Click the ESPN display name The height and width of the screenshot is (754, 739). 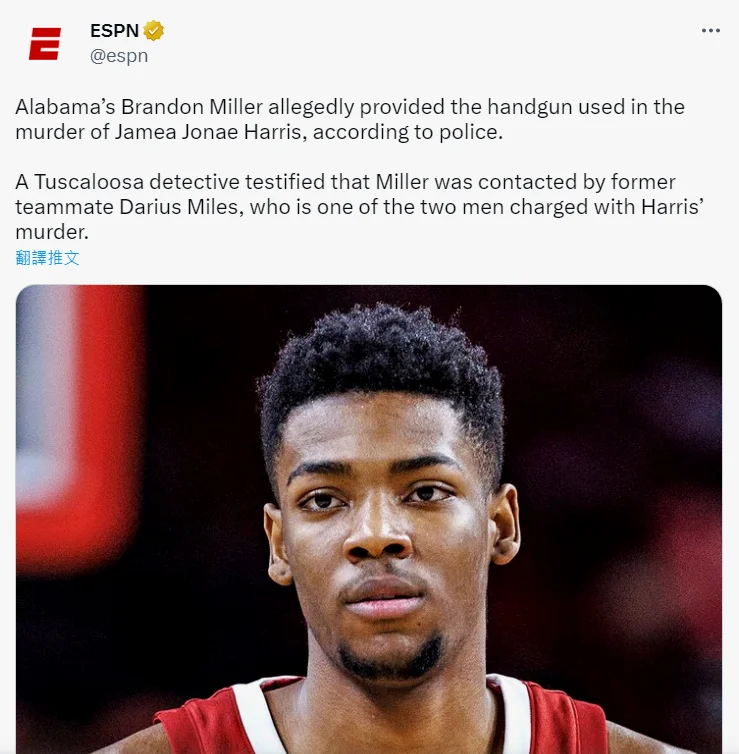pyautogui.click(x=114, y=31)
